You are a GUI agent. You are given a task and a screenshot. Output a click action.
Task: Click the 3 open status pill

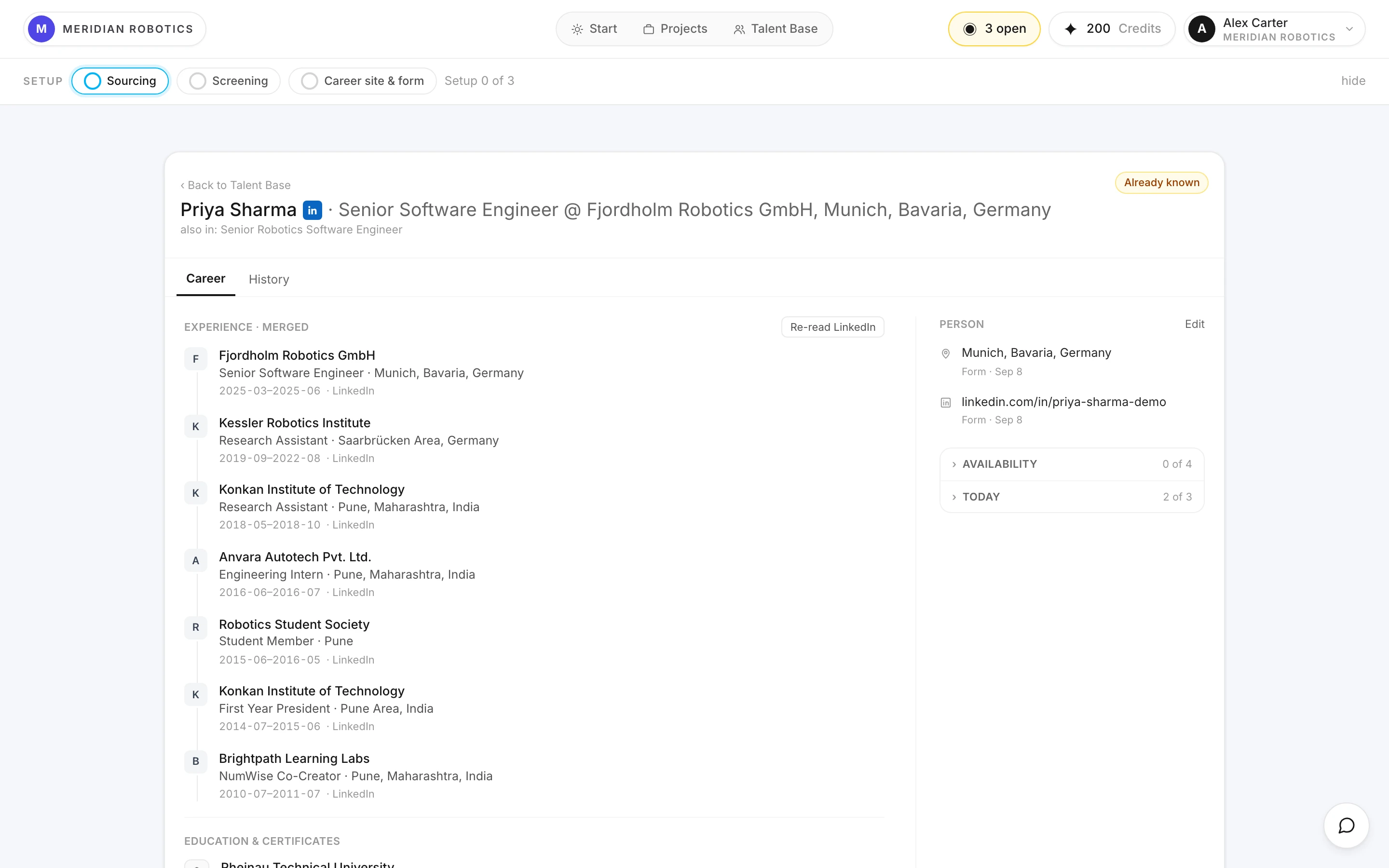click(994, 29)
